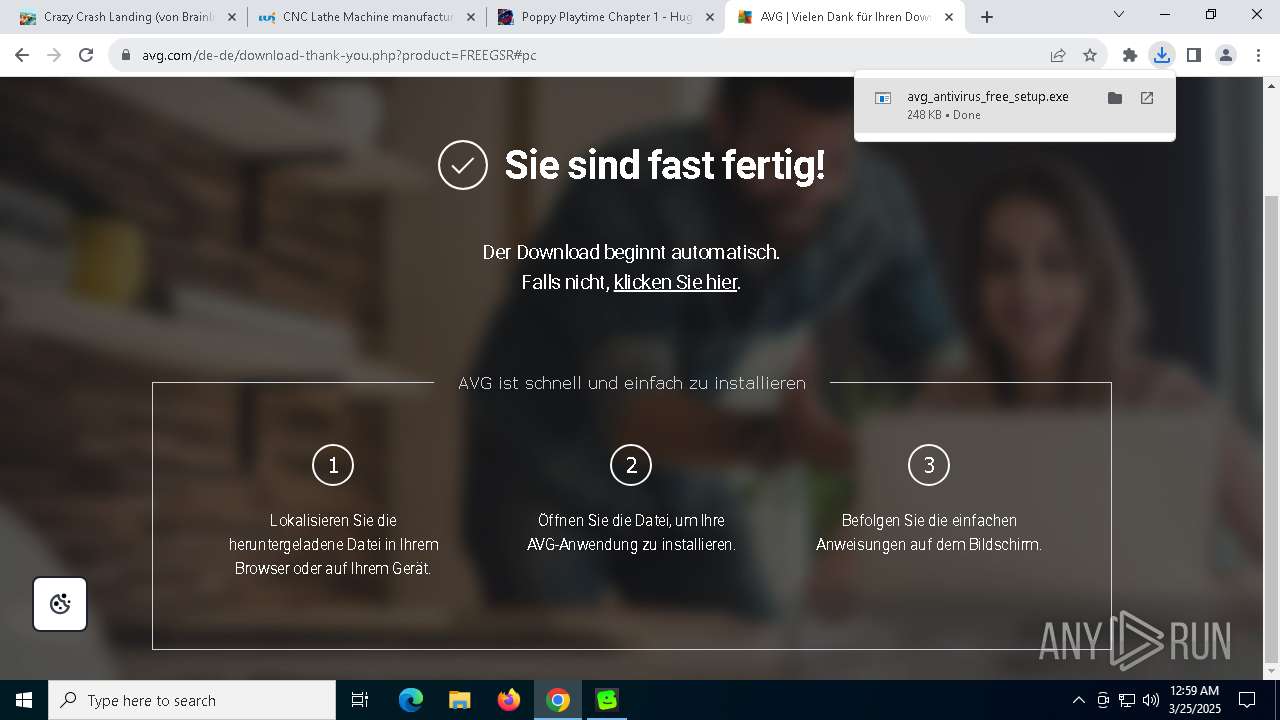Image resolution: width=1280 pixels, height=720 pixels.
Task: Open the Windows Start menu
Action: coord(24,700)
